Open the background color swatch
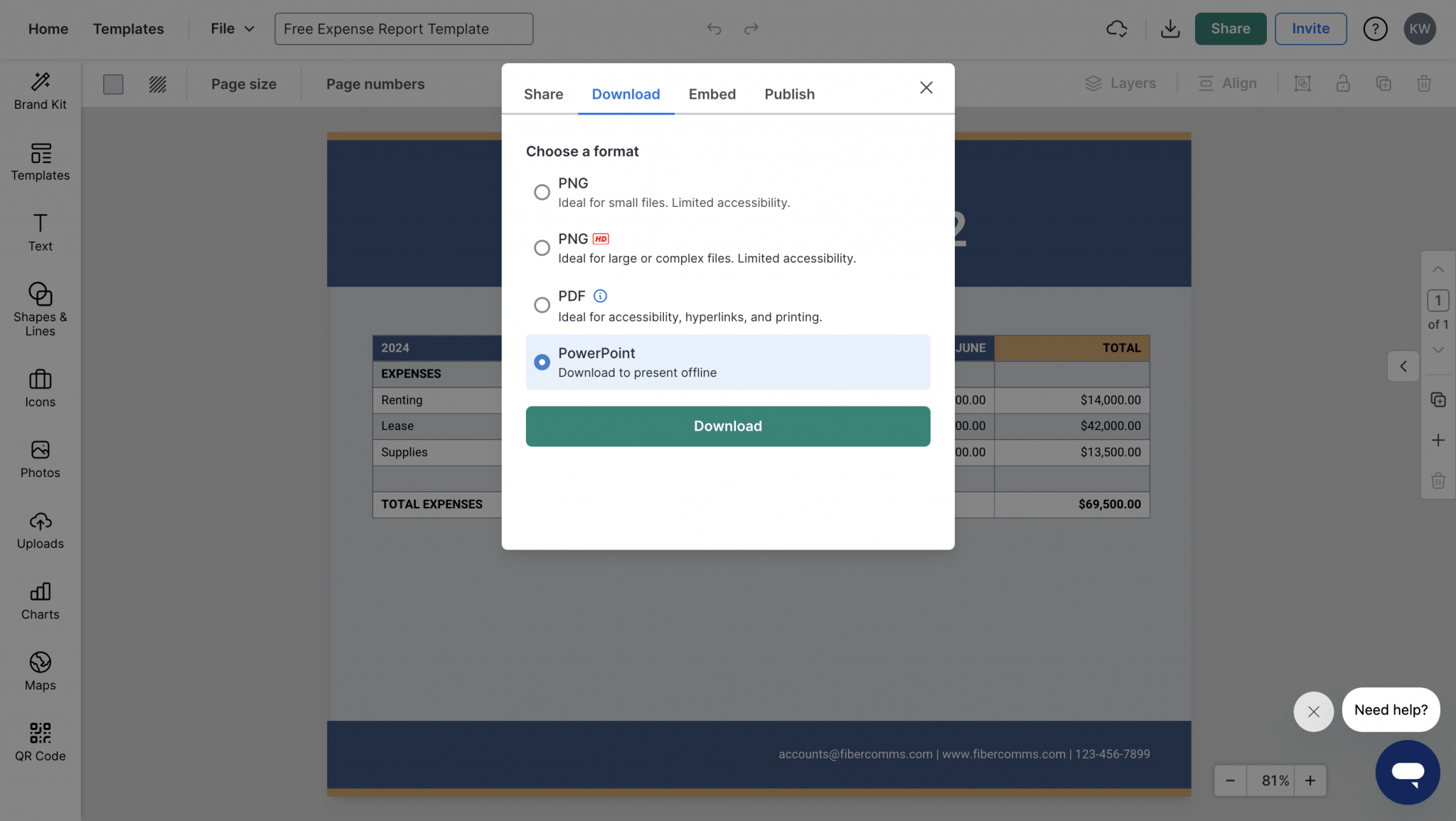The width and height of the screenshot is (1456, 821). coord(113,84)
